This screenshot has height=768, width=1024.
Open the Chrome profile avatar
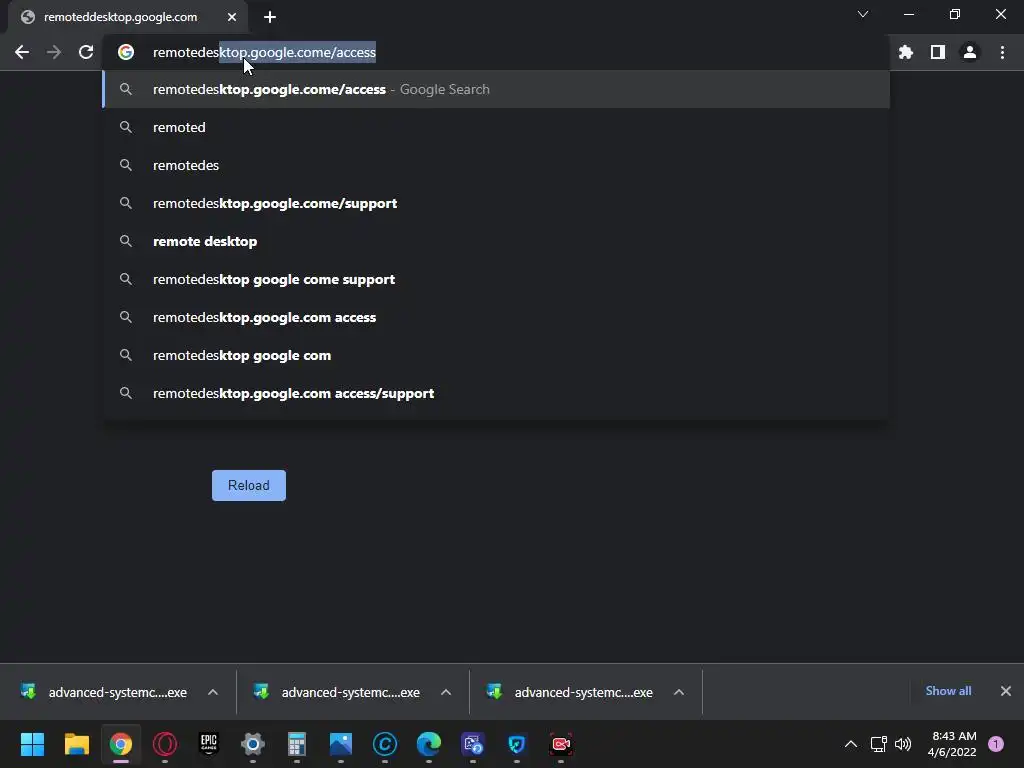tap(970, 52)
